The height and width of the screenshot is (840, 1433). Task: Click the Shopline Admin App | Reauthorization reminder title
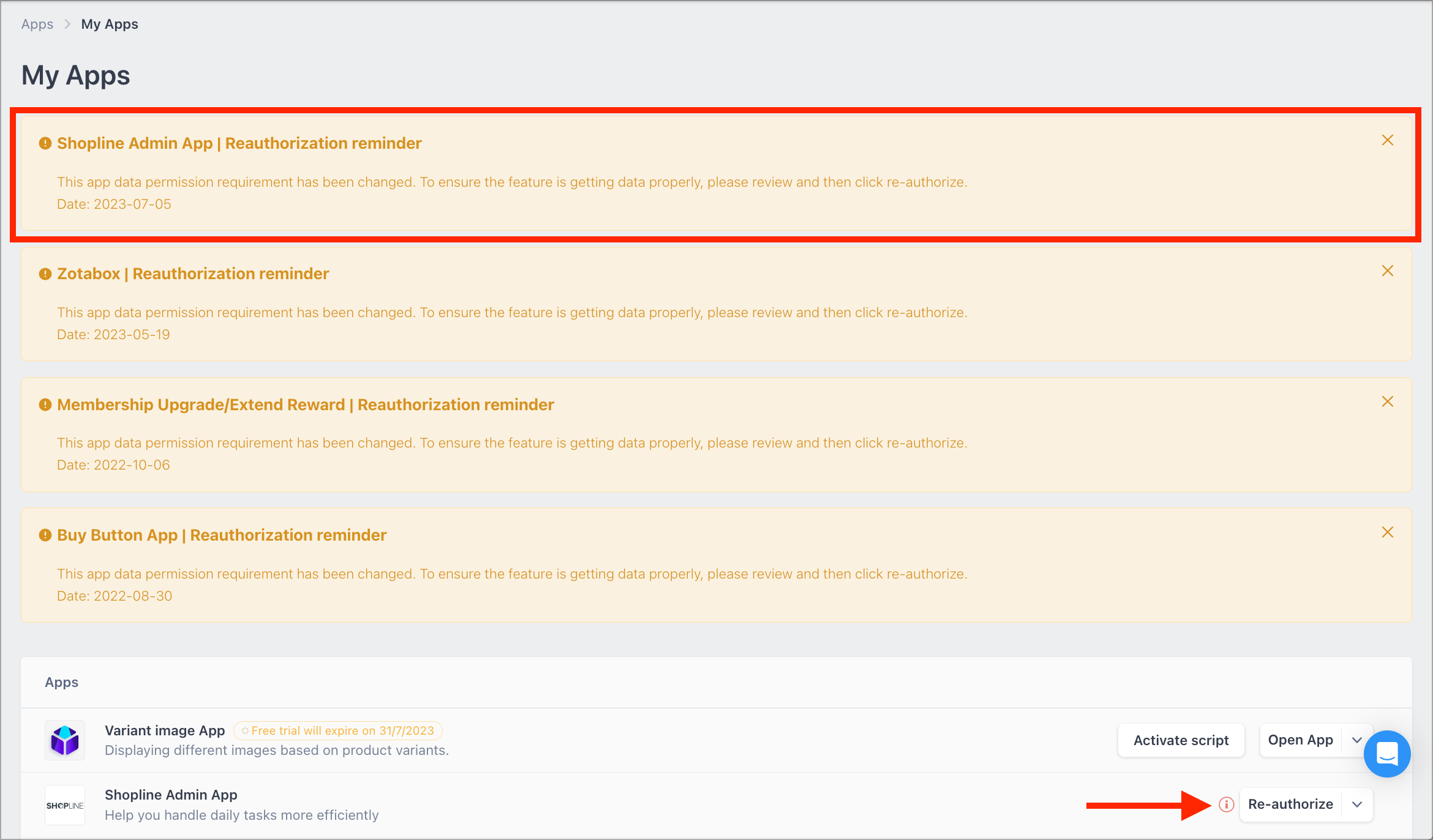point(239,143)
